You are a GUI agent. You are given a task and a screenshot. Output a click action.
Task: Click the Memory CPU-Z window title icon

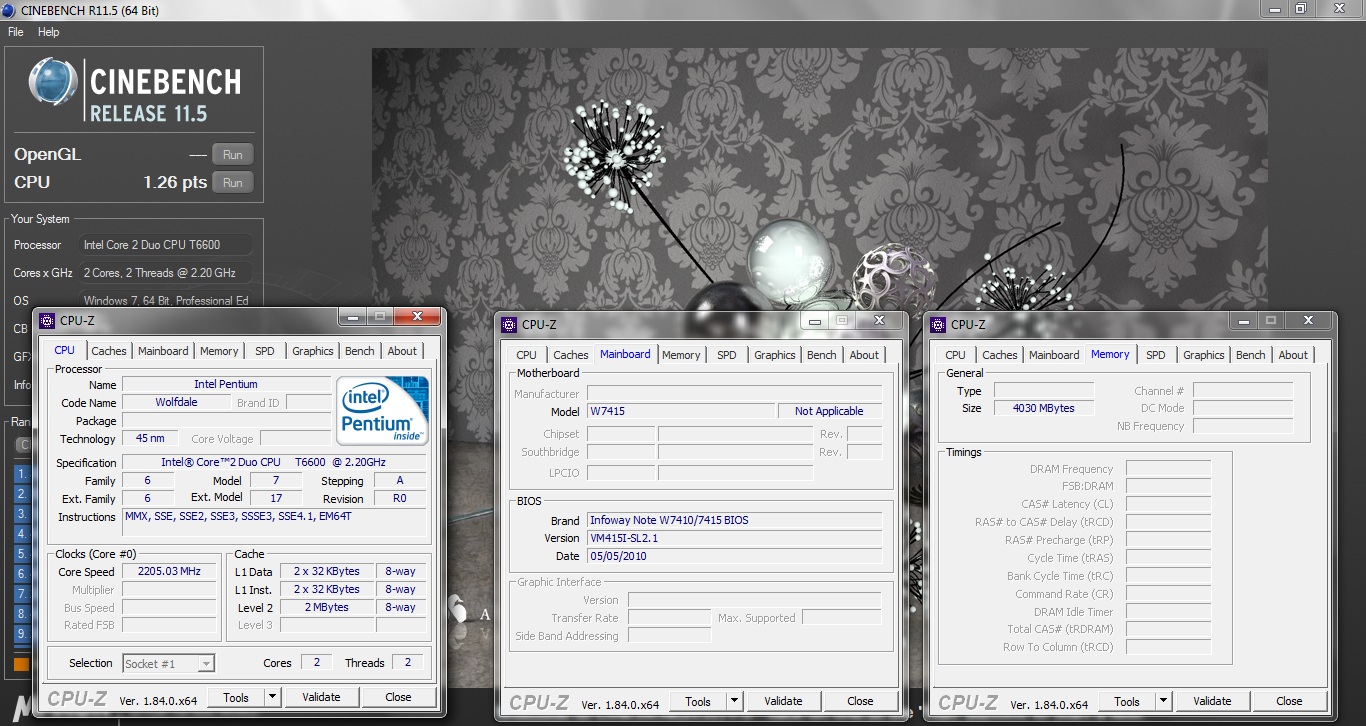point(938,324)
